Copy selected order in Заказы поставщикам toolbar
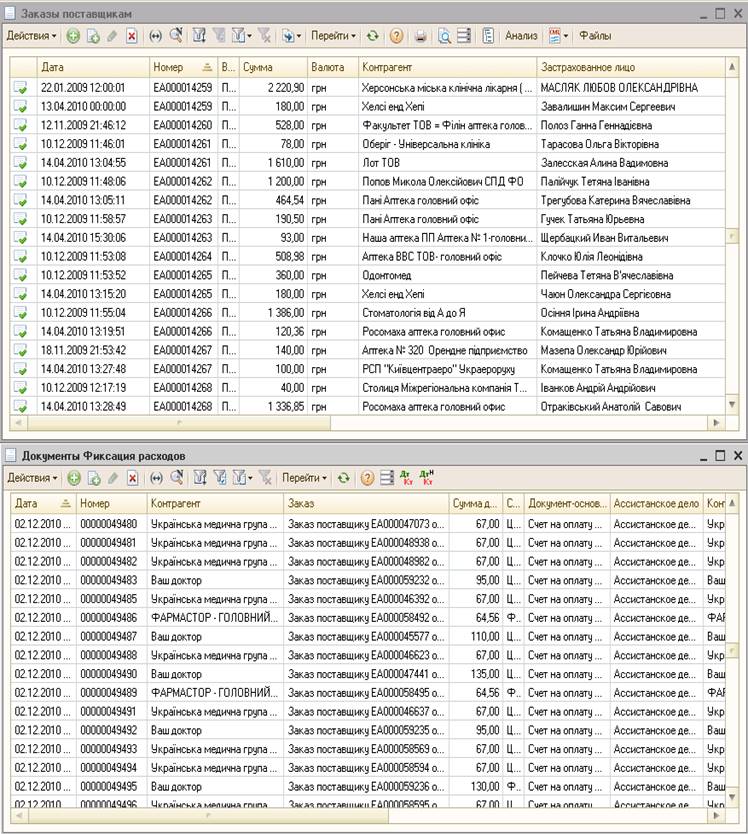 click(x=93, y=36)
